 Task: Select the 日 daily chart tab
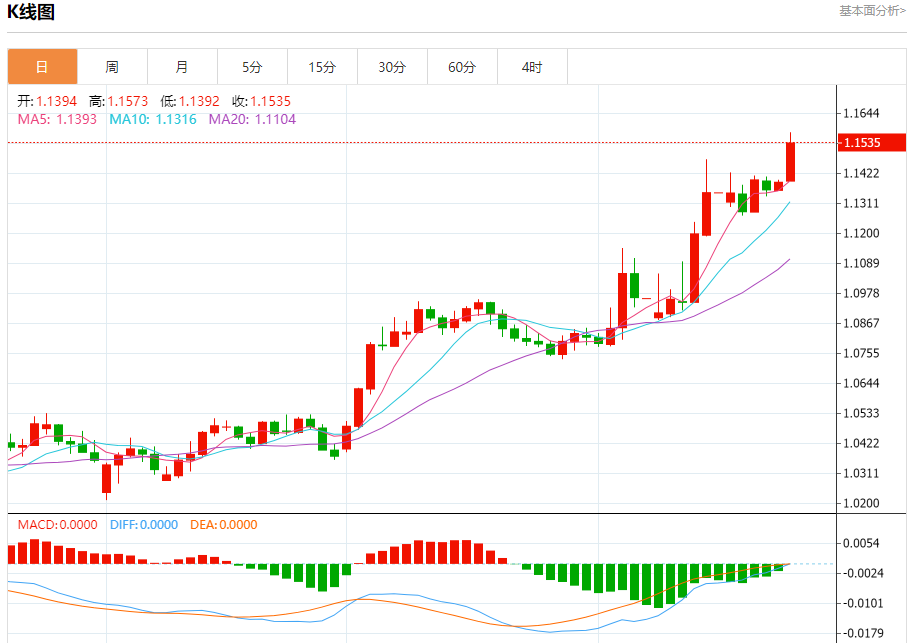point(43,67)
